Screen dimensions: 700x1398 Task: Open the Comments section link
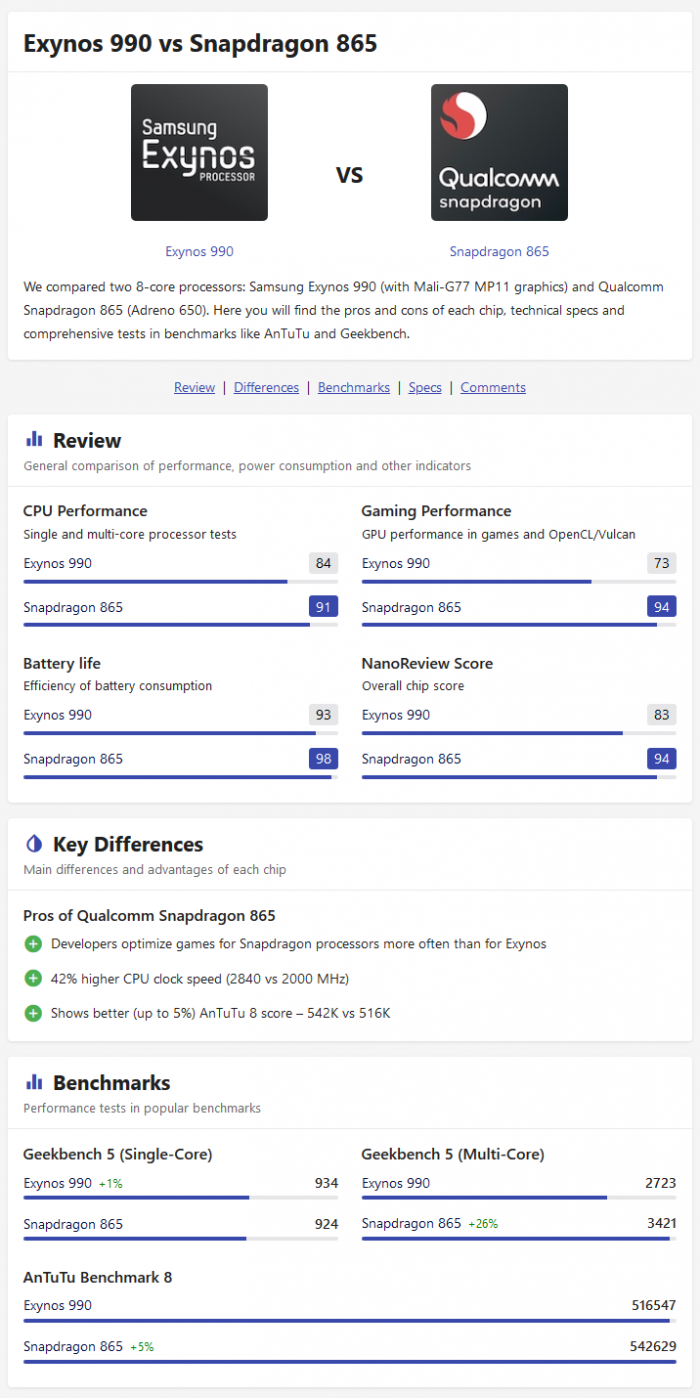click(x=493, y=387)
